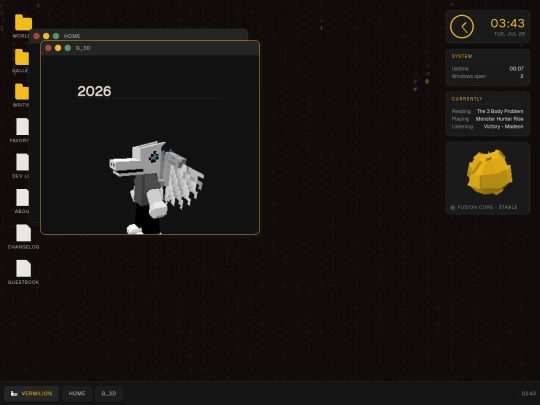Click FUSION CORE - STABLE status text

[487, 207]
